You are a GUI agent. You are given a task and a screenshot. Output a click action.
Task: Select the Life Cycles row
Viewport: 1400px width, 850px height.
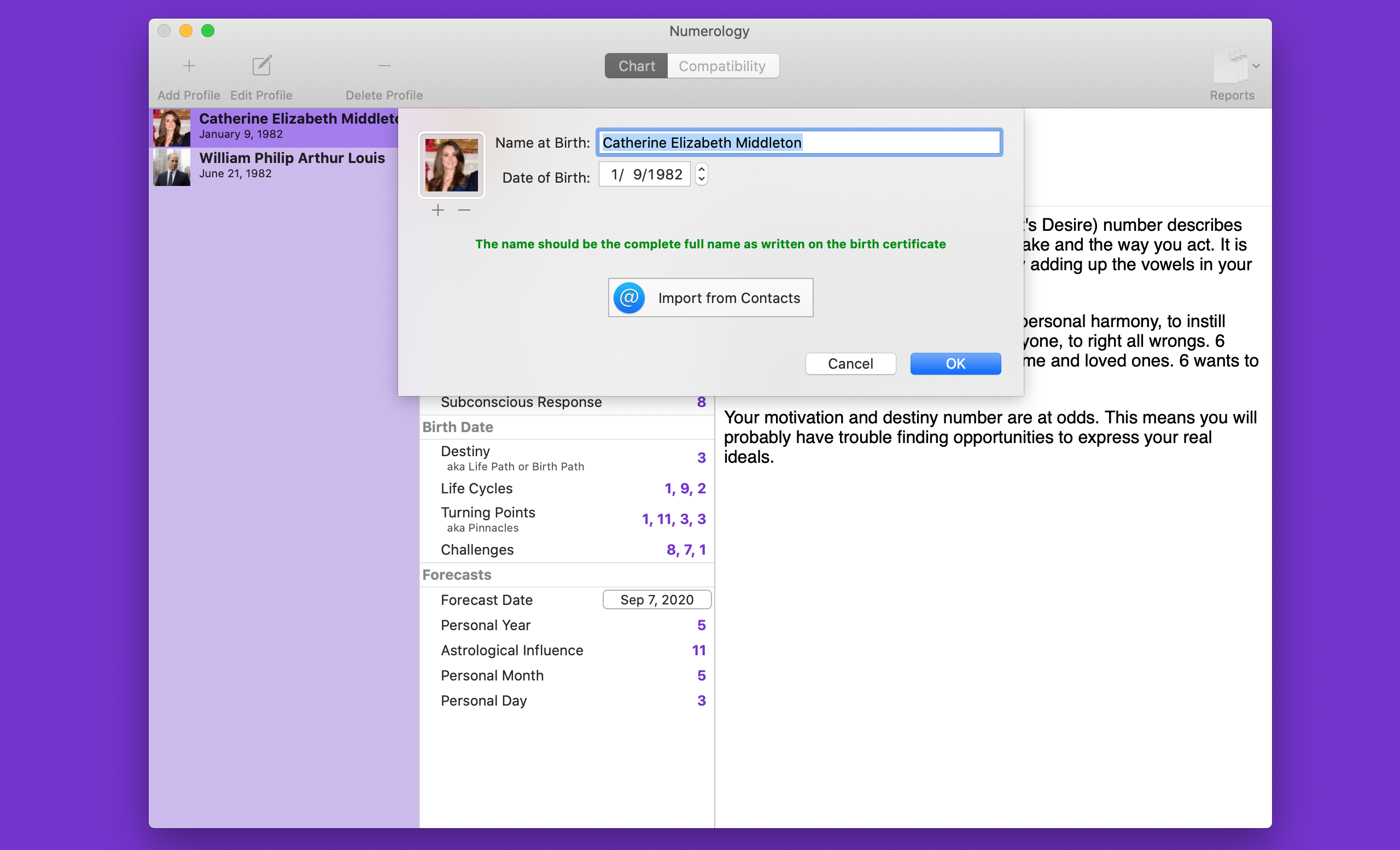point(567,488)
